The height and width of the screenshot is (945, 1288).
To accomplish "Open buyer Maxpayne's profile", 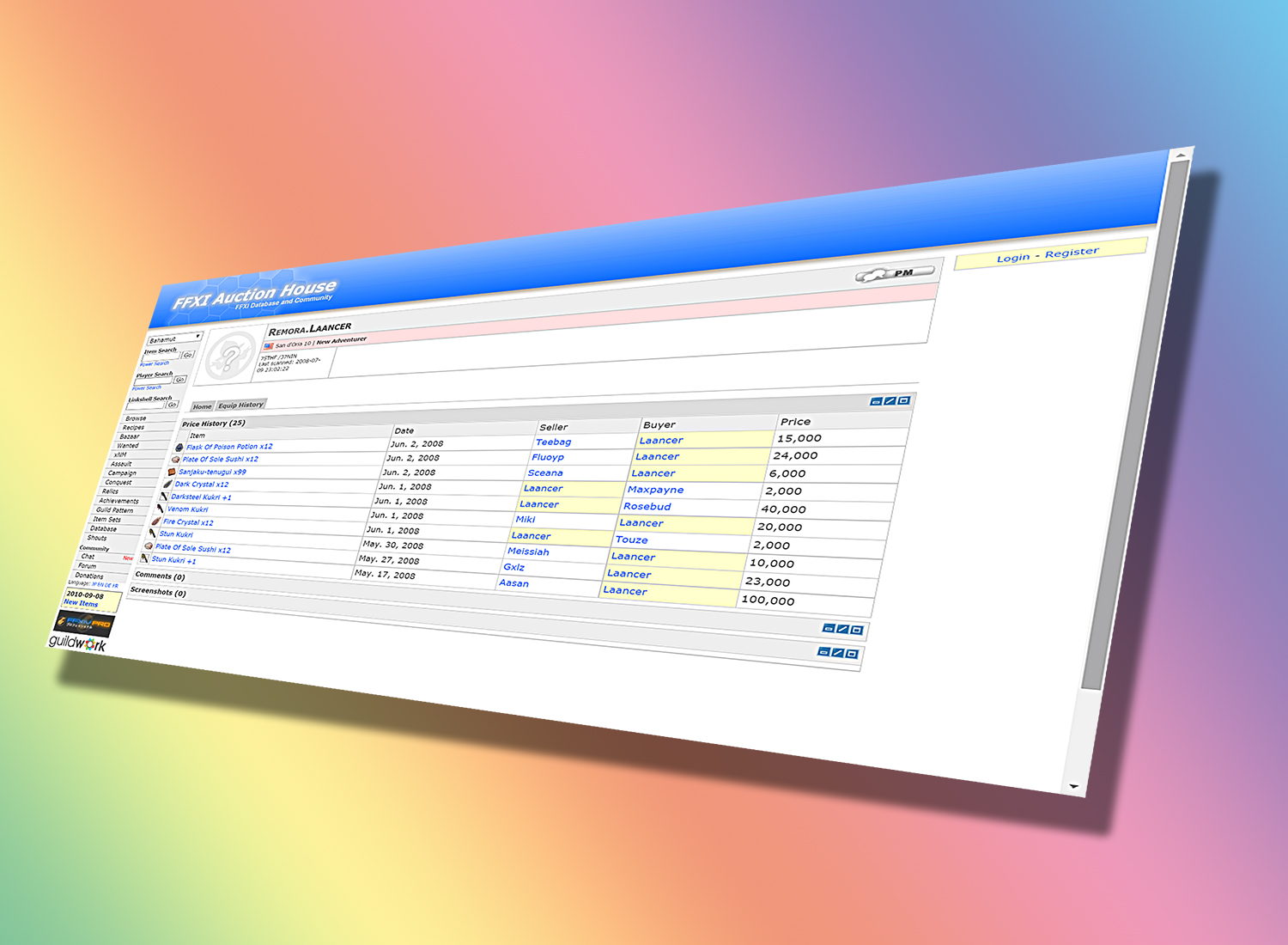I will (655, 490).
